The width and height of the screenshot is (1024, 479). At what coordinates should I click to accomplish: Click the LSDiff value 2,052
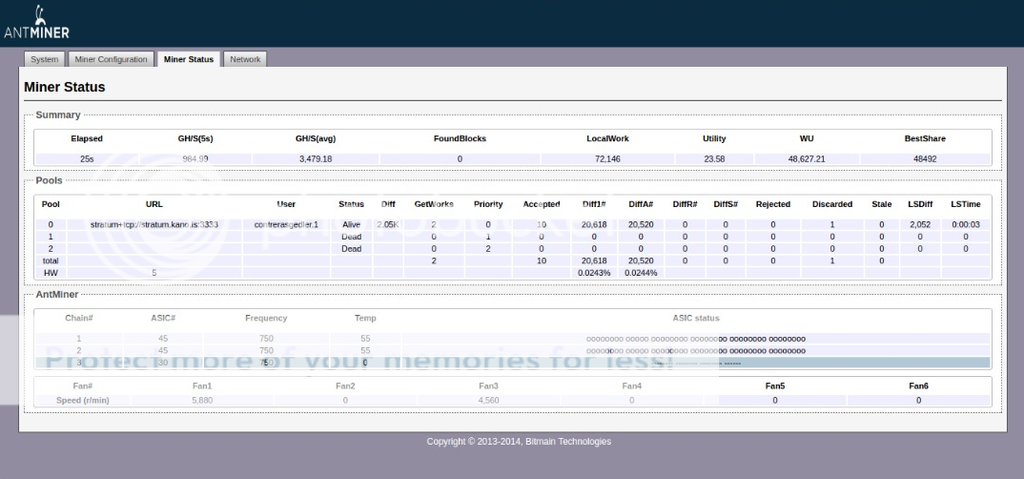(x=920, y=224)
